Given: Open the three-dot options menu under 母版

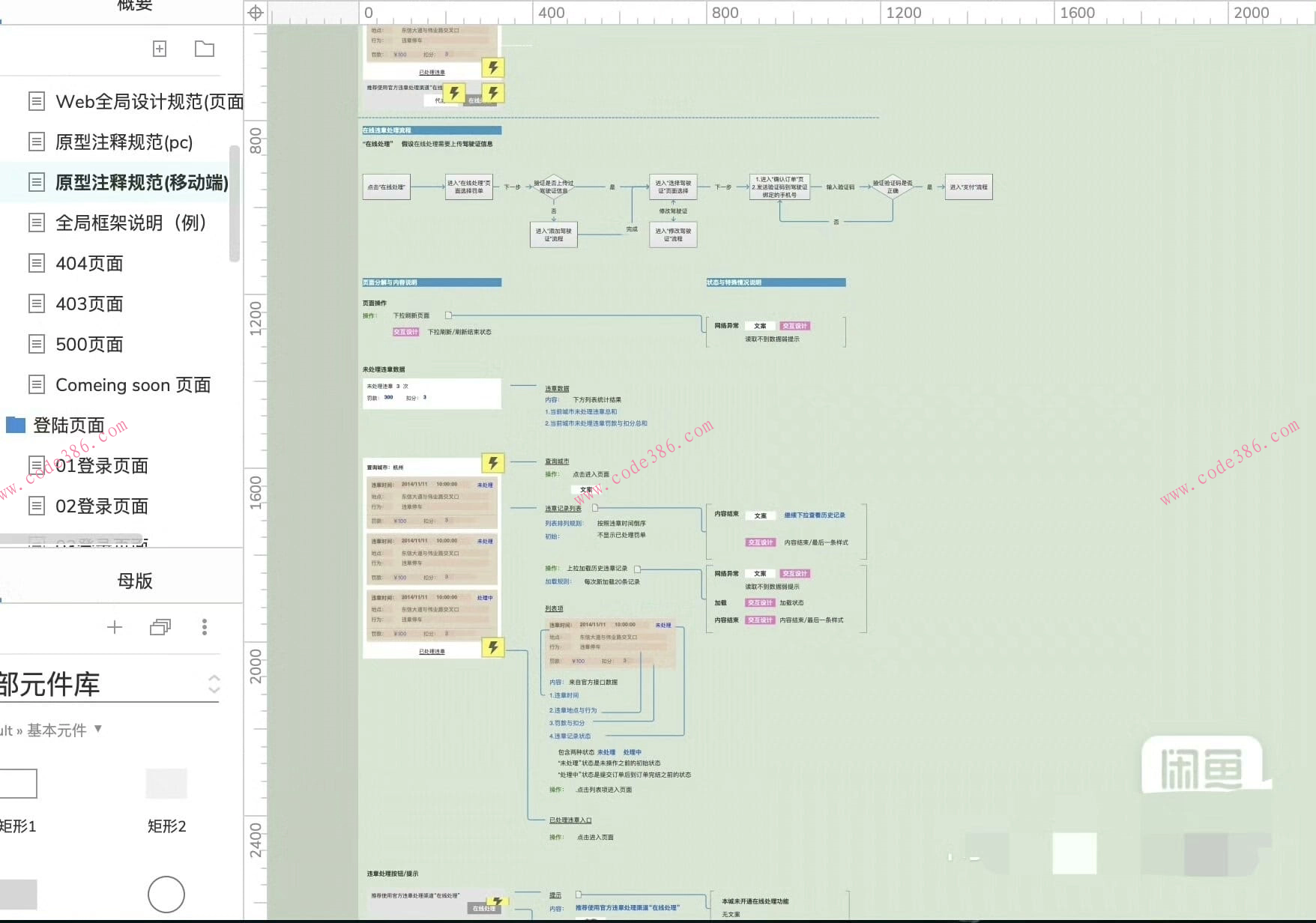Looking at the screenshot, I should coord(205,627).
